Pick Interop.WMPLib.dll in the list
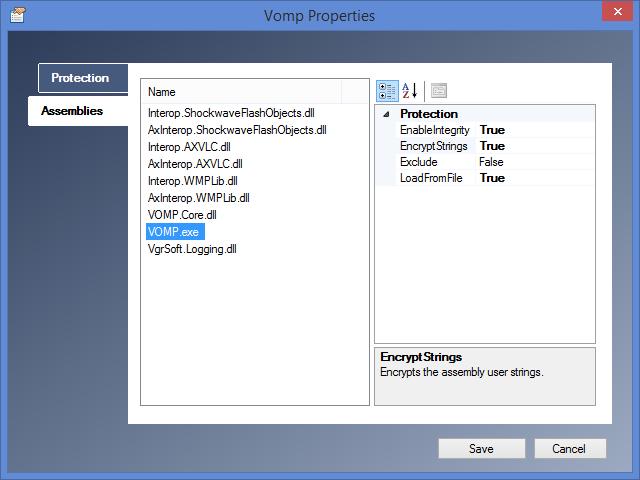The height and width of the screenshot is (480, 640). (192, 180)
